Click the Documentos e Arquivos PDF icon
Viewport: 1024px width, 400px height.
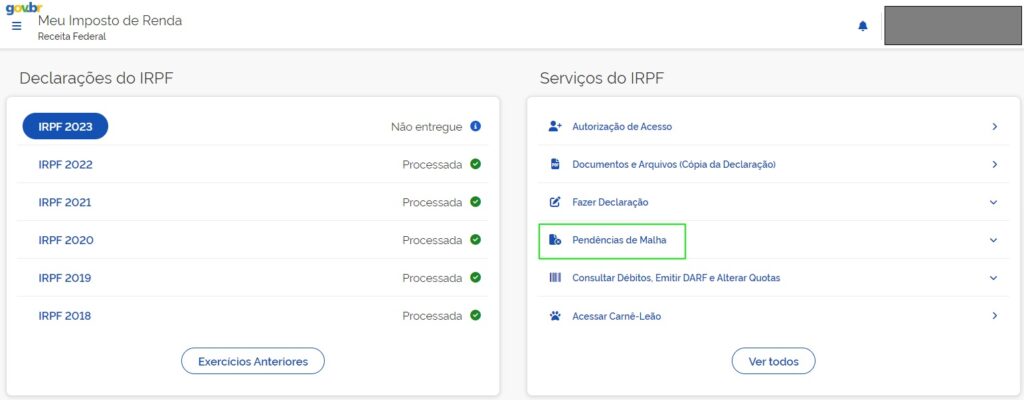tap(555, 164)
